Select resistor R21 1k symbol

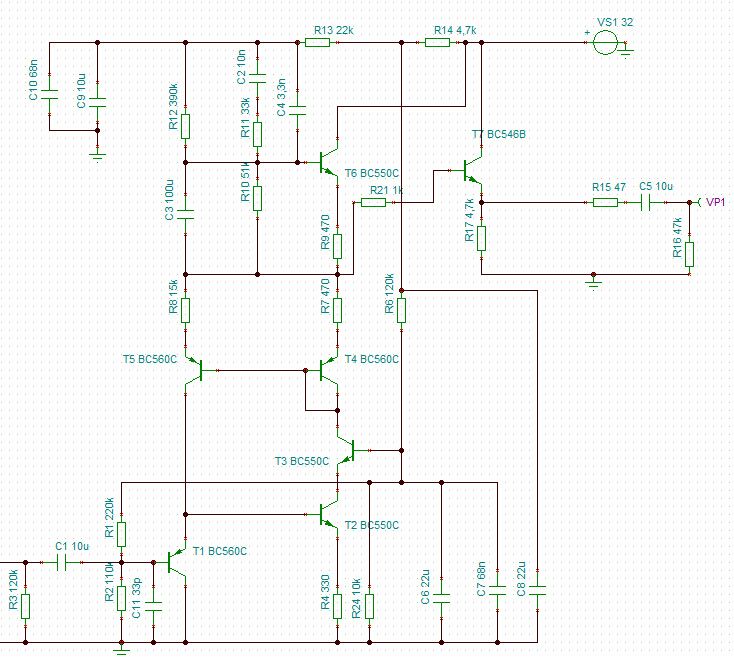tap(374, 202)
